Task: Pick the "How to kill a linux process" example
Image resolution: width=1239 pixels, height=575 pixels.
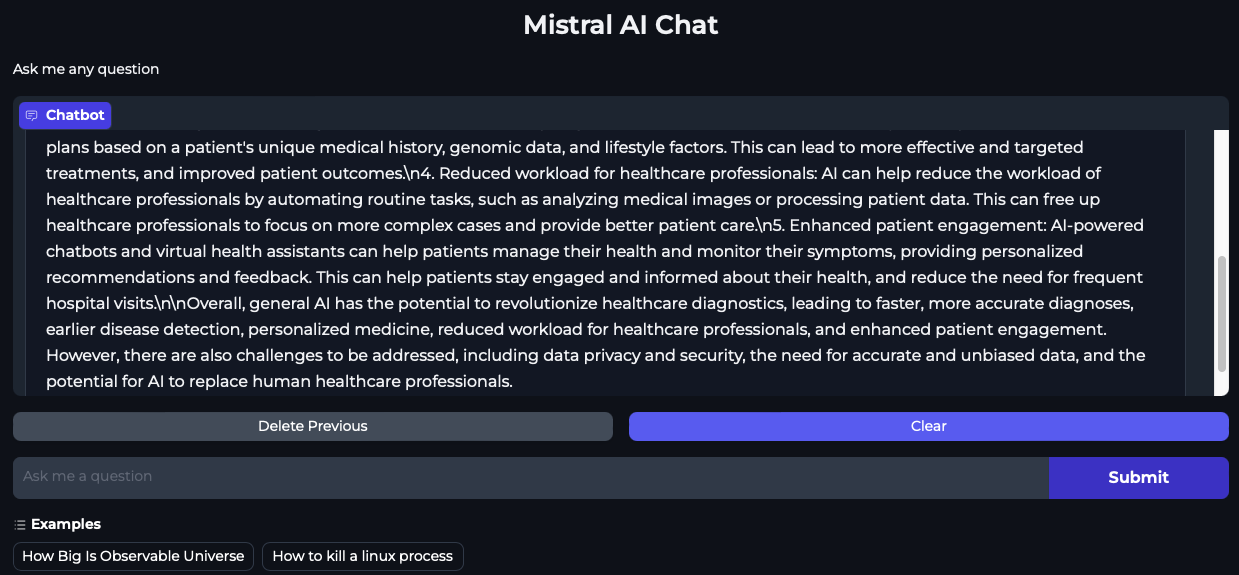Action: click(362, 556)
